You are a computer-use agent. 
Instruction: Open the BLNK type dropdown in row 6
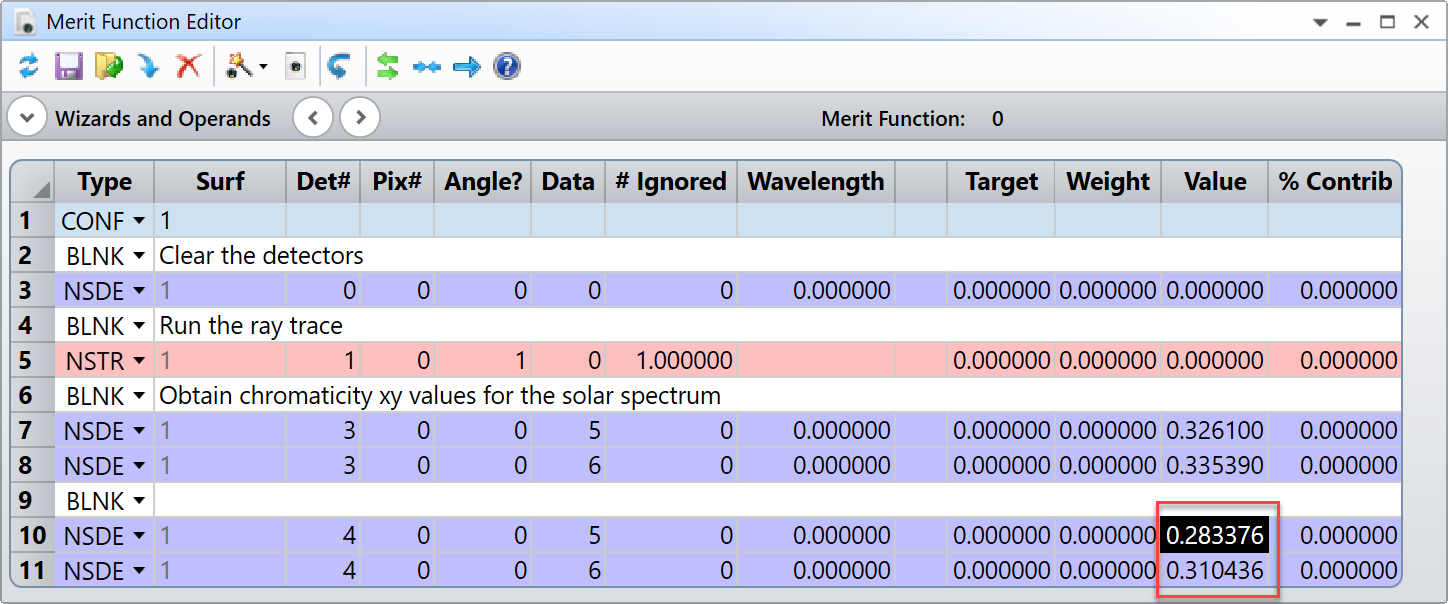tap(139, 396)
